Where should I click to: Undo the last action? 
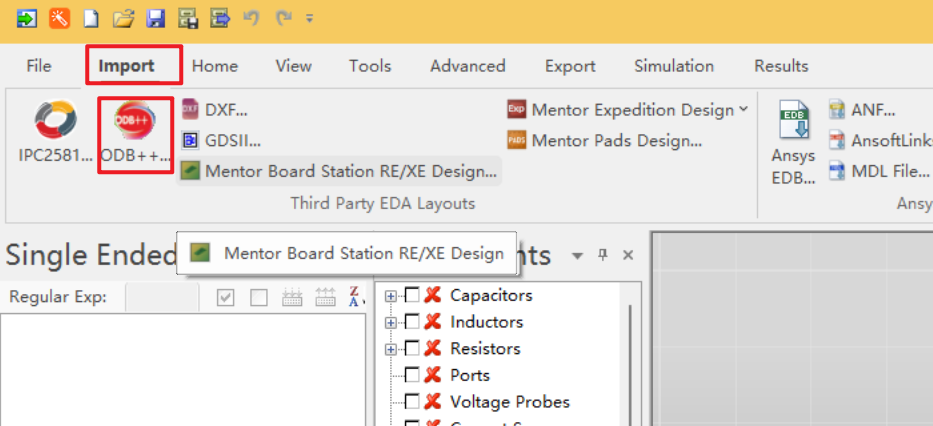(251, 18)
